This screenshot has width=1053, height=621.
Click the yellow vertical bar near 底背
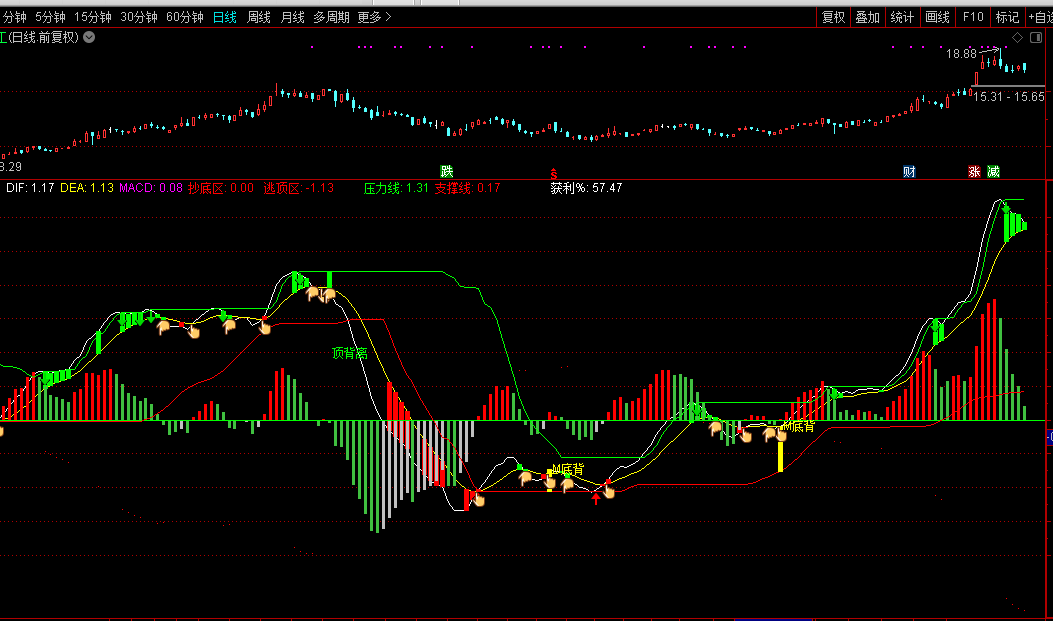tap(781, 455)
